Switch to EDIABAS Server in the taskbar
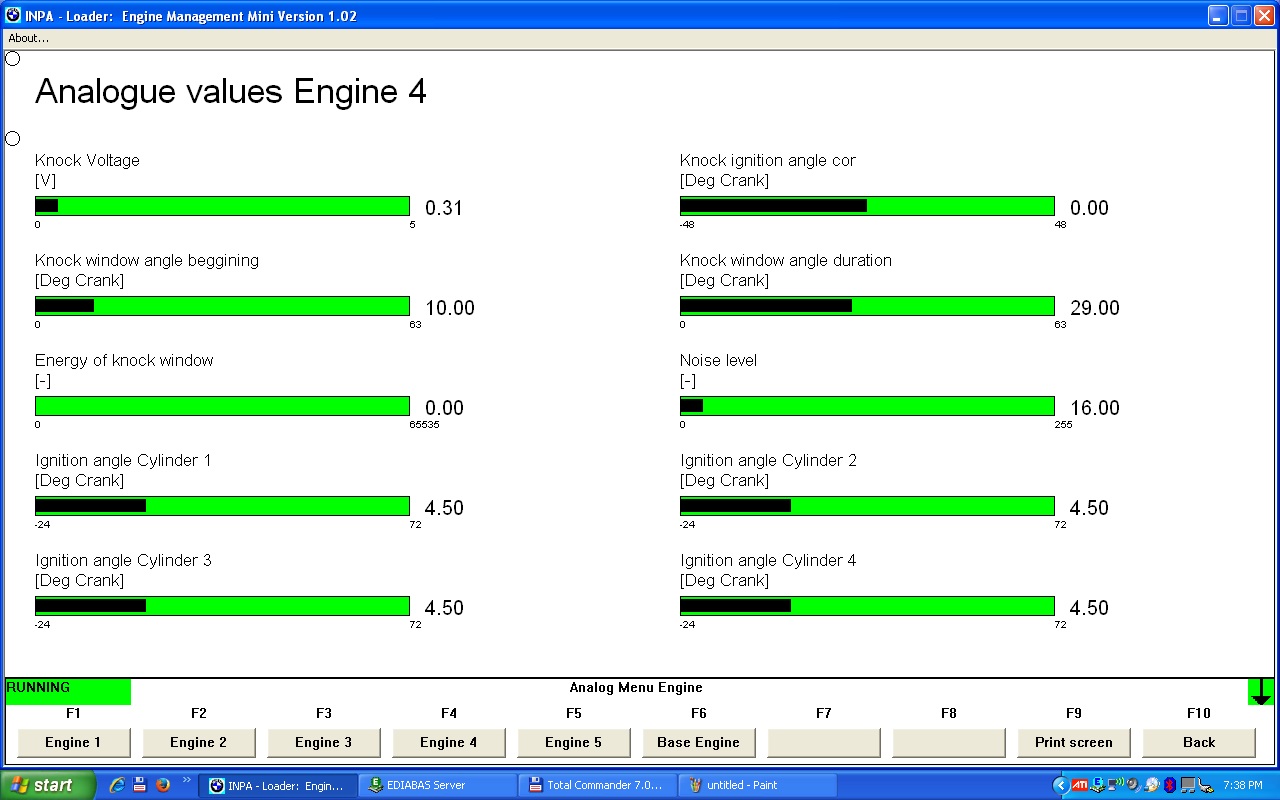1280x800 pixels. click(x=436, y=785)
